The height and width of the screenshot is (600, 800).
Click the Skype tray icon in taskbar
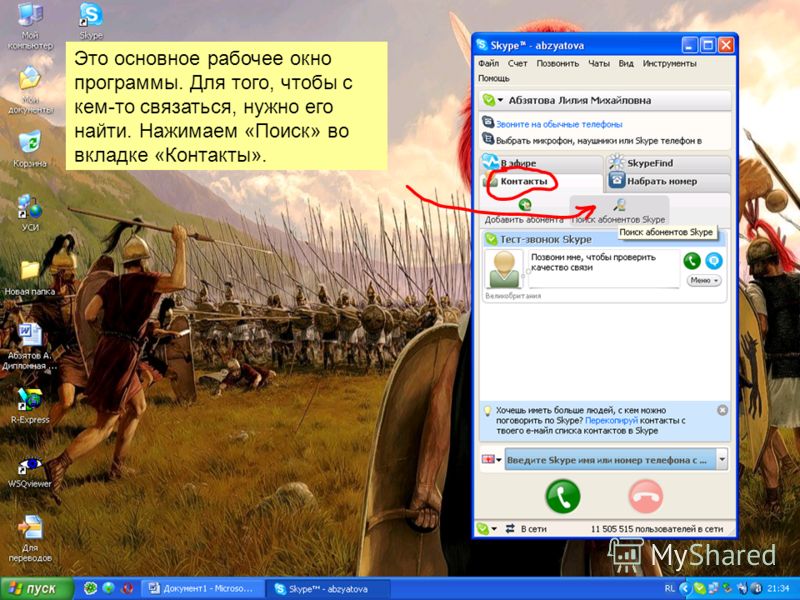click(701, 588)
